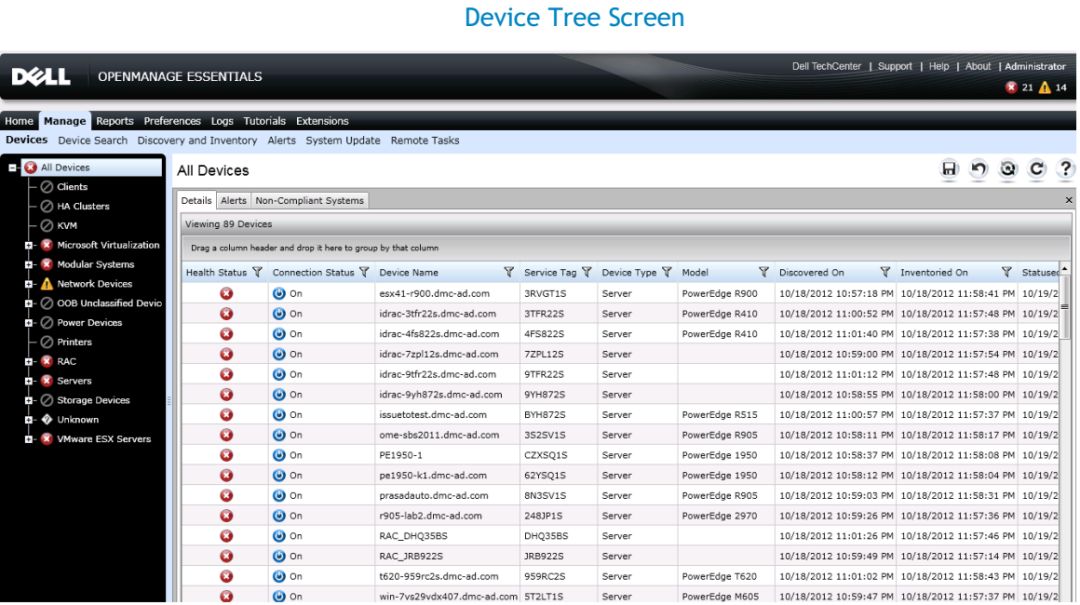Viewport: 1080px width, 605px height.
Task: Expand the Modular Systems node
Action: pos(29,265)
